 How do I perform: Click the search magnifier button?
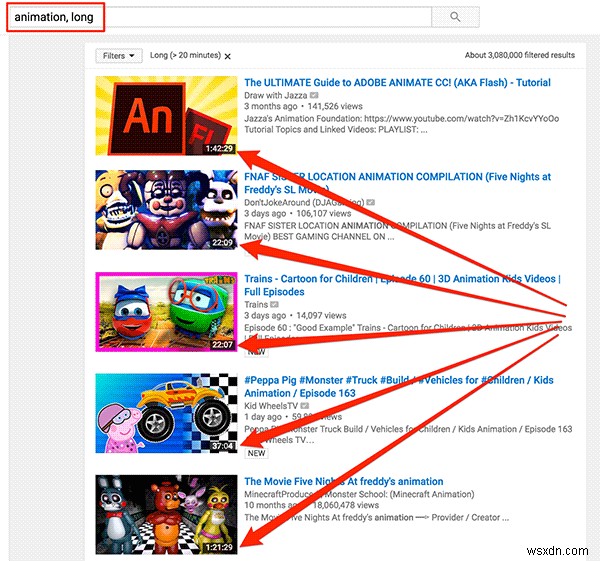tap(455, 17)
